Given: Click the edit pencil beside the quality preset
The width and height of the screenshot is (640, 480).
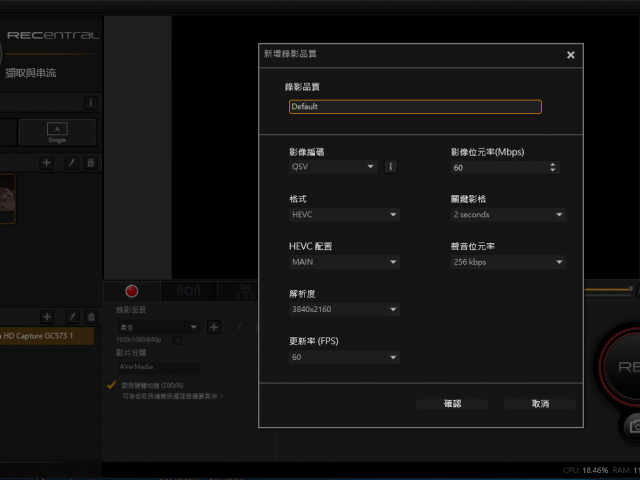Looking at the screenshot, I should 239,327.
